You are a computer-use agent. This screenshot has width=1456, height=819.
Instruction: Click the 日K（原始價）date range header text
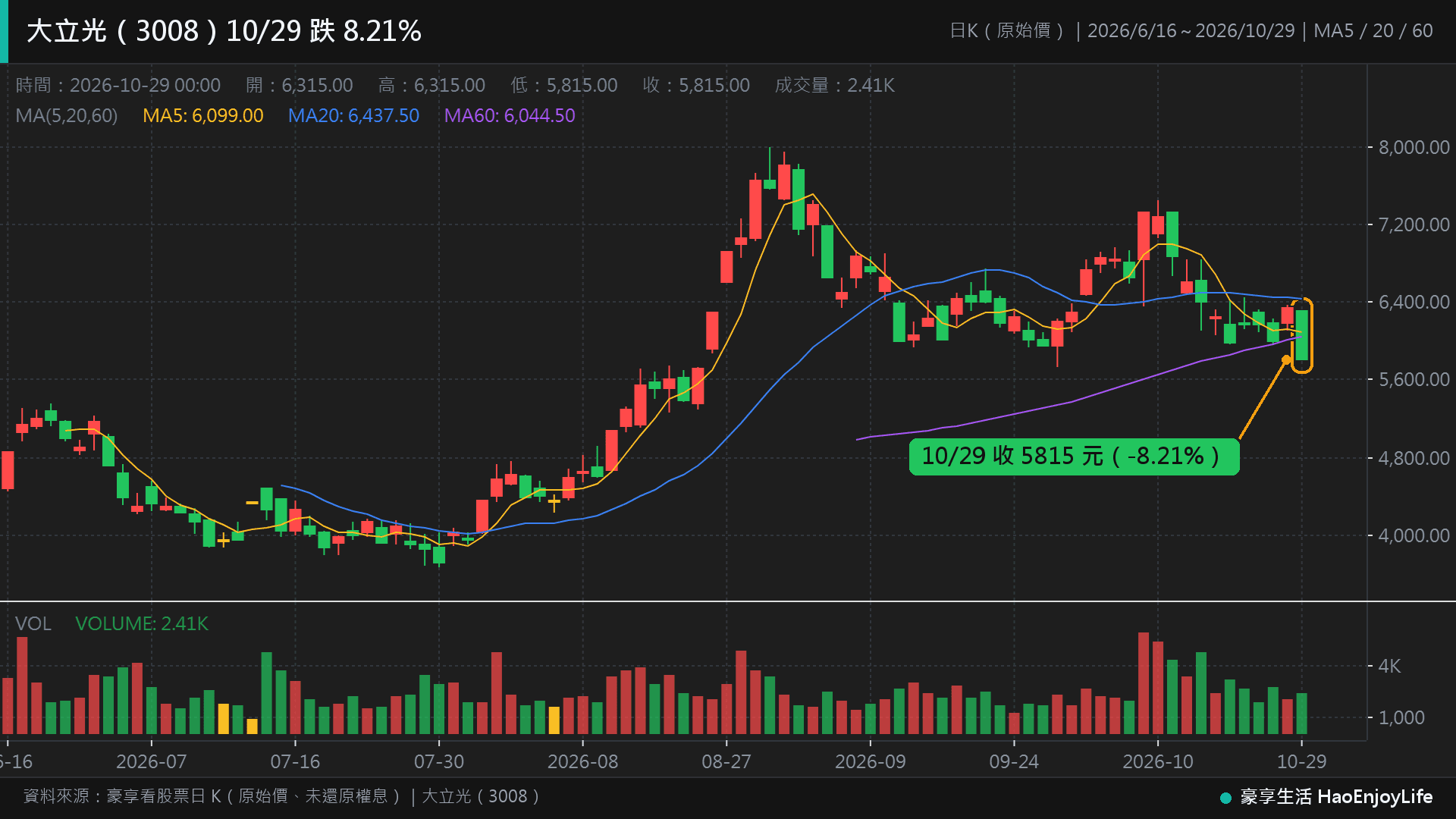tap(1191, 31)
